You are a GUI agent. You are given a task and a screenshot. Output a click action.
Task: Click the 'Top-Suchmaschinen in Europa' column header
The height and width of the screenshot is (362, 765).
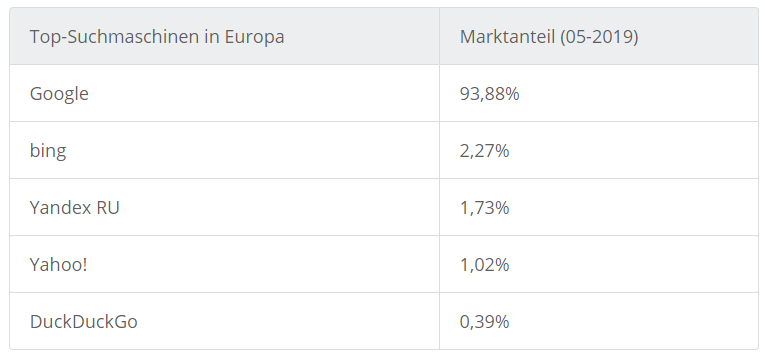click(x=224, y=37)
